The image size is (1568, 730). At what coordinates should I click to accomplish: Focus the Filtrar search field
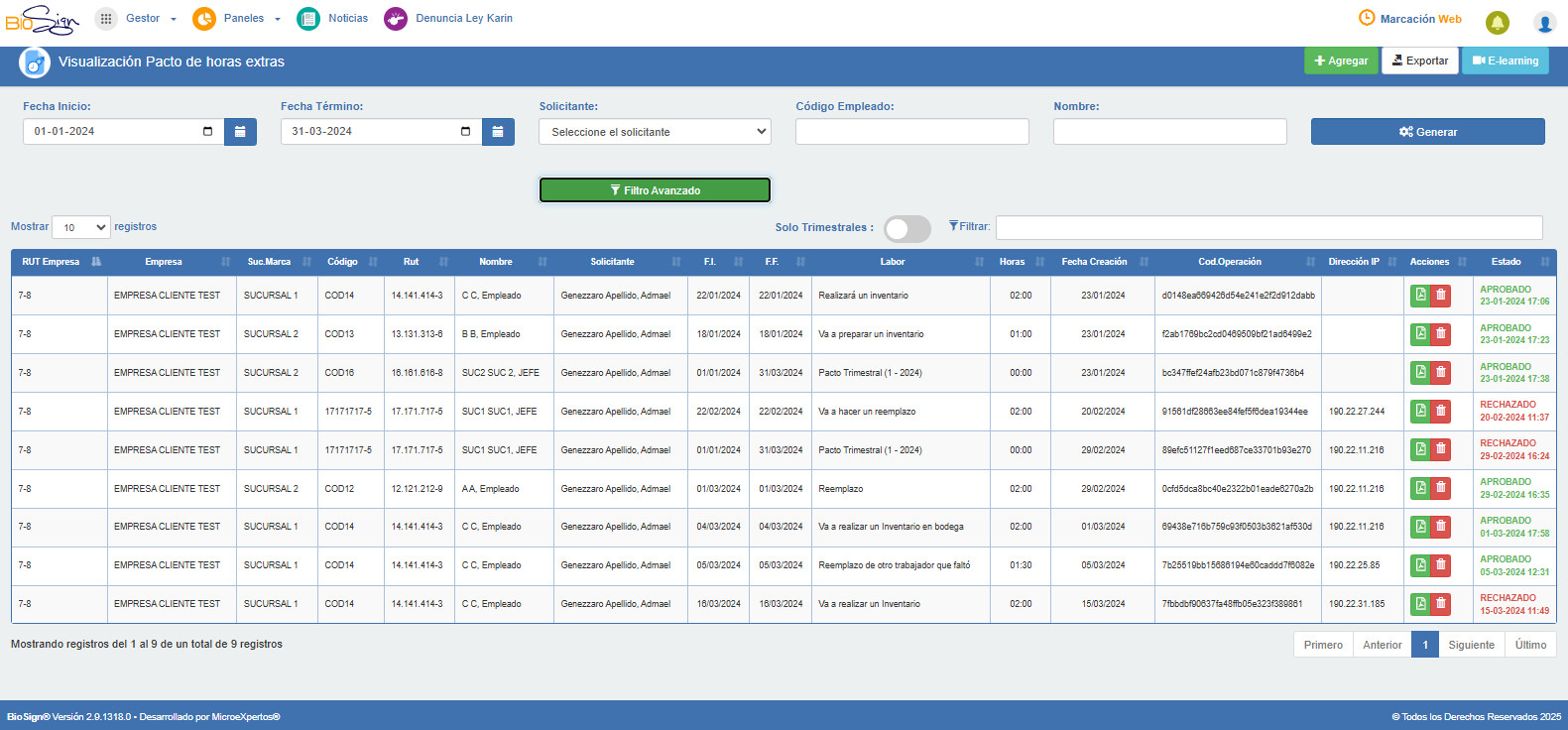tap(1268, 227)
